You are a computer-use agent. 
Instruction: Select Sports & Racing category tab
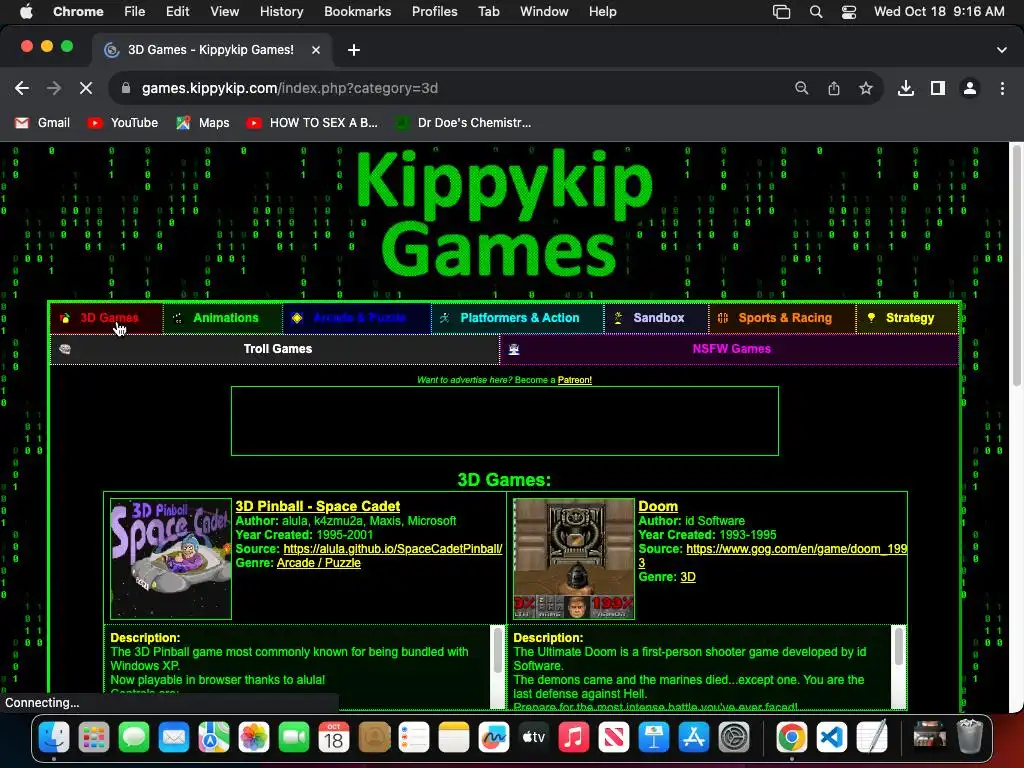(x=782, y=318)
